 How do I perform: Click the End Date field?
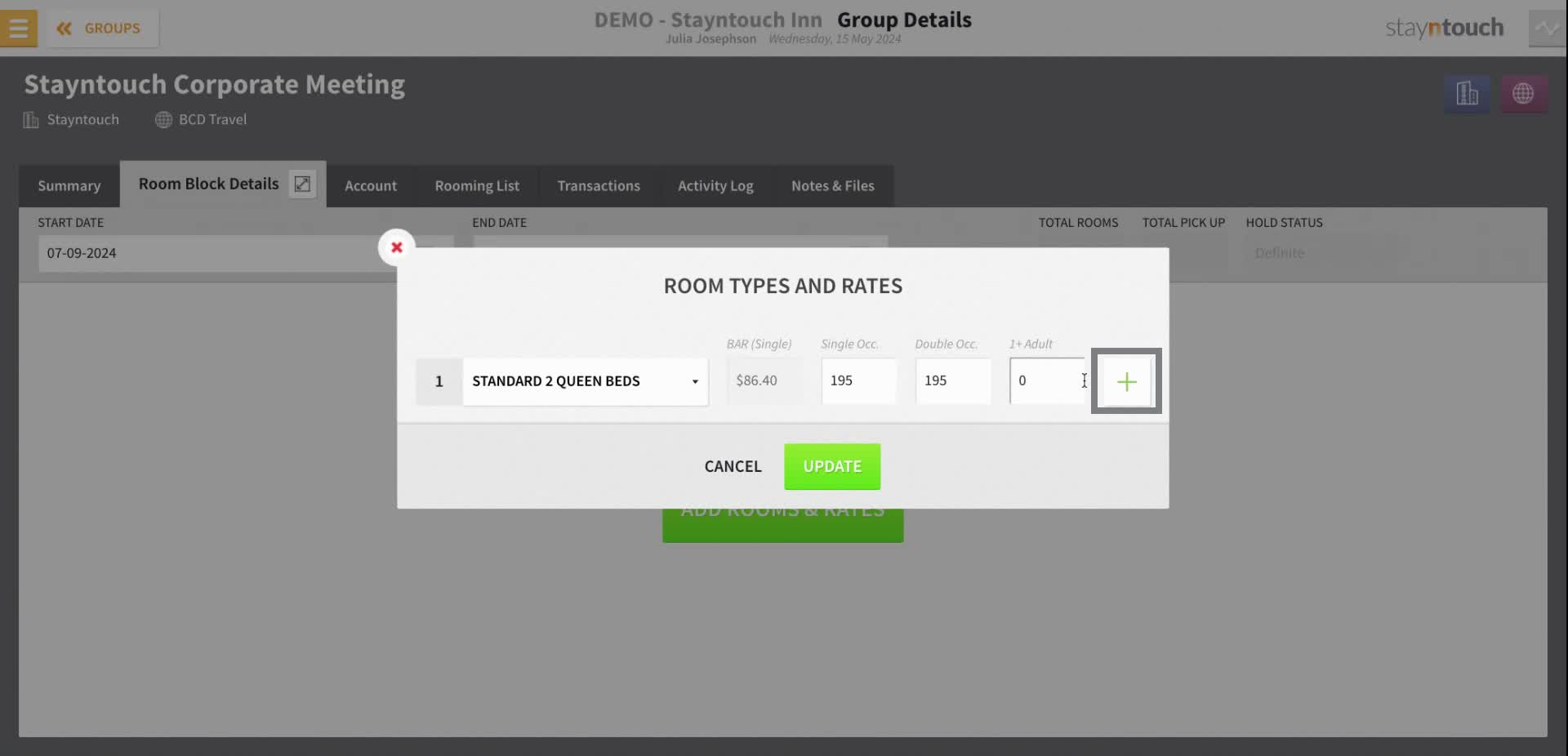click(x=679, y=242)
